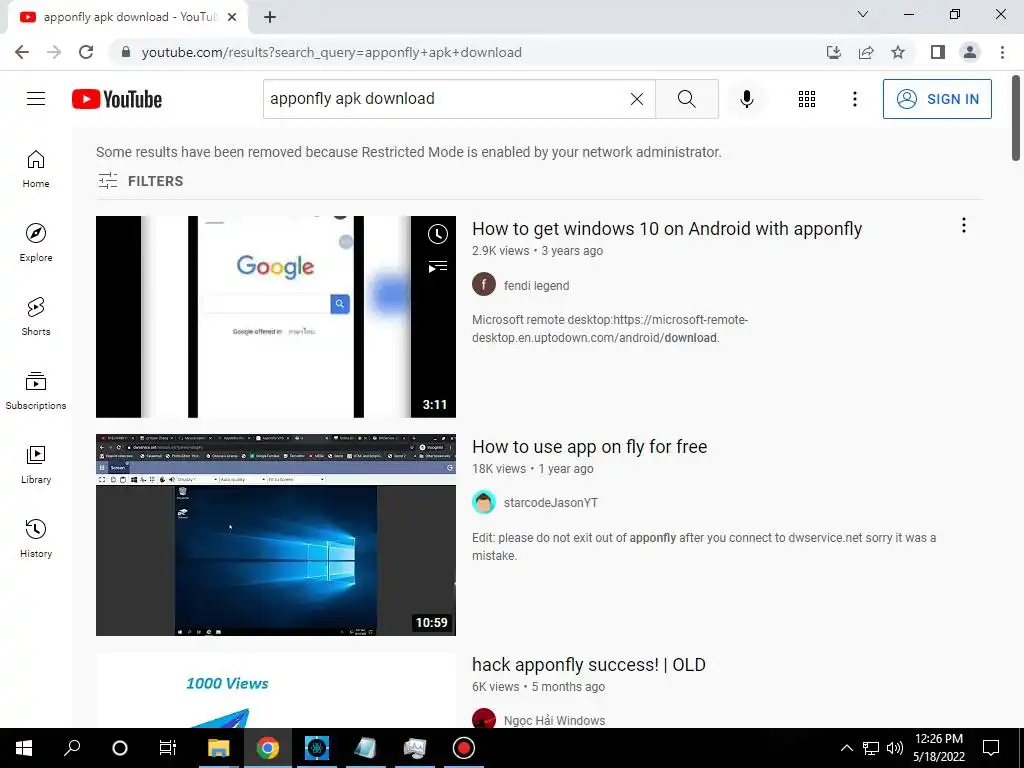
Task: Open Chrome profile icon
Action: [x=970, y=52]
